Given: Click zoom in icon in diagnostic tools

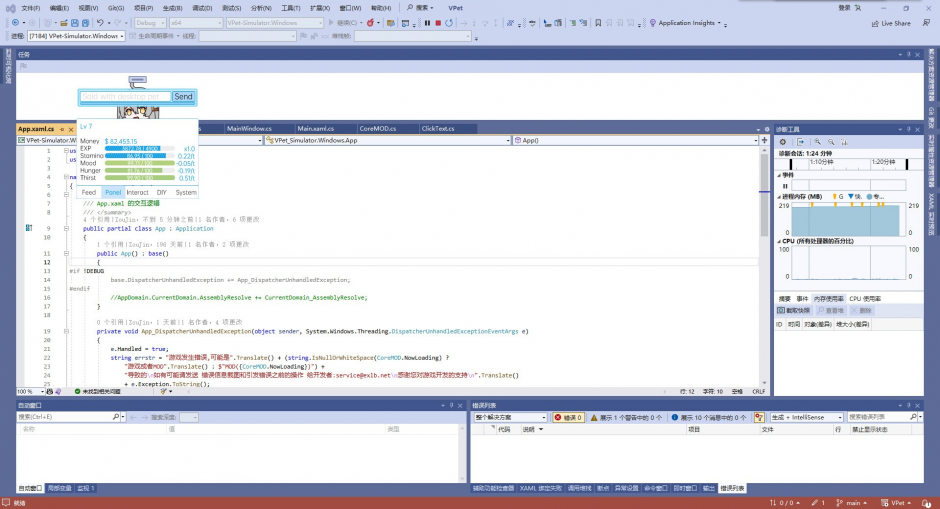Looking at the screenshot, I should click(x=816, y=142).
